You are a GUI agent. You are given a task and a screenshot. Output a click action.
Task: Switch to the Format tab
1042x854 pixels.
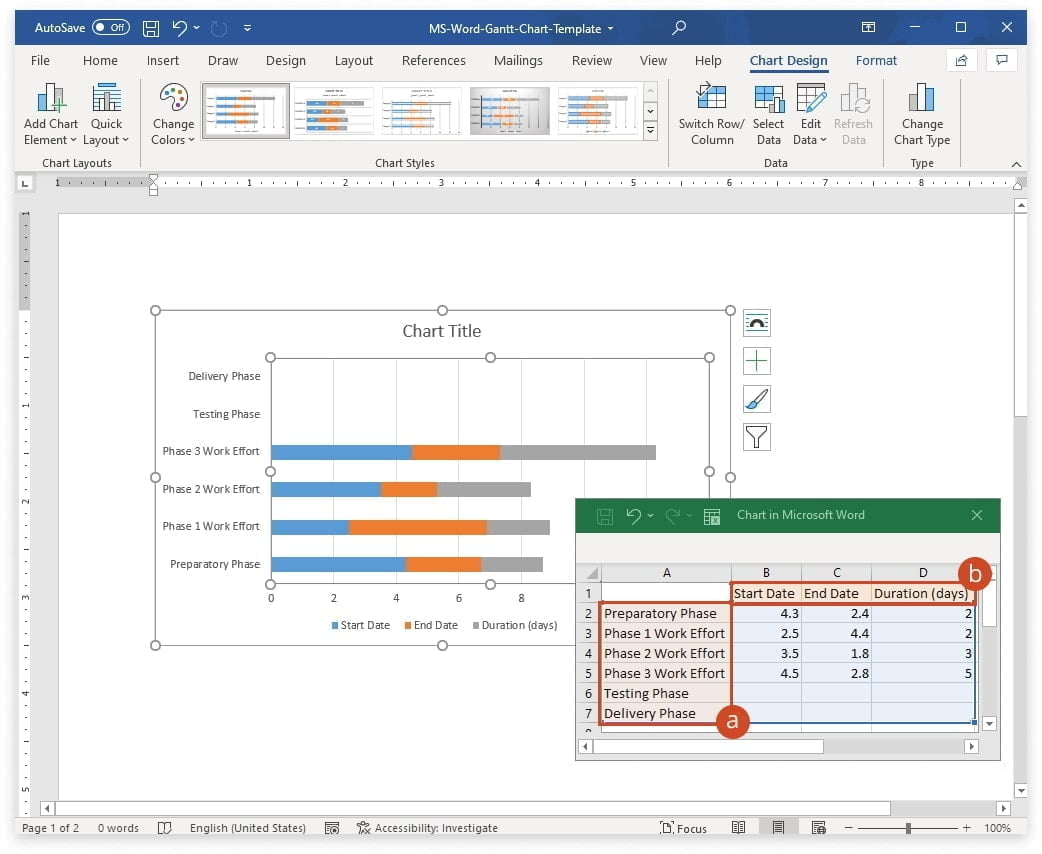pos(876,60)
